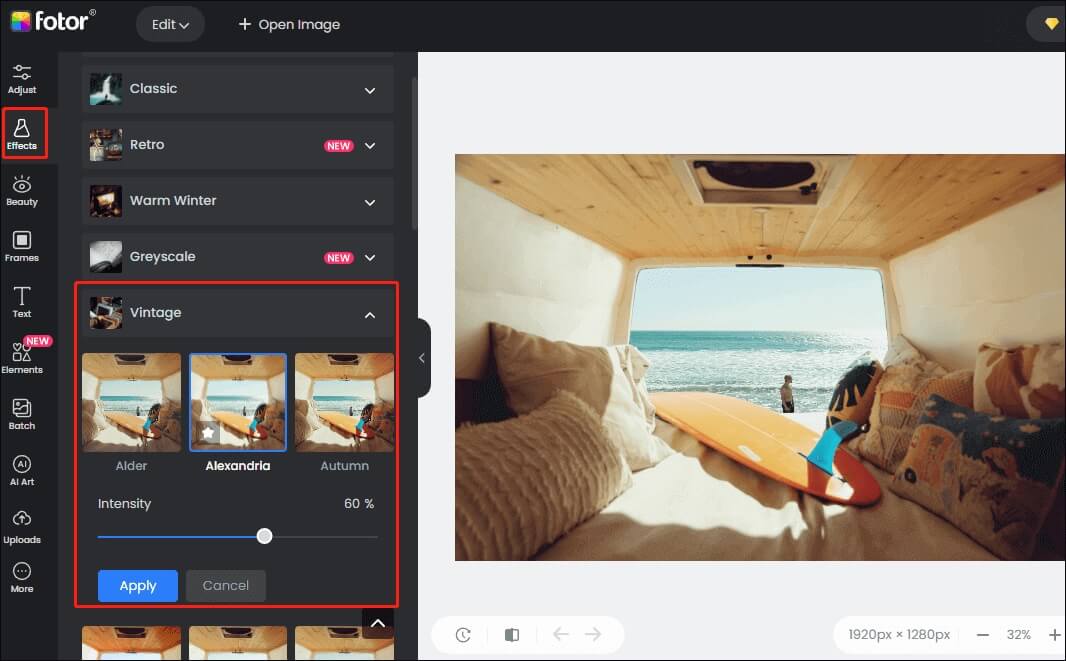
Task: Open the Uploads panel
Action: coord(21,525)
